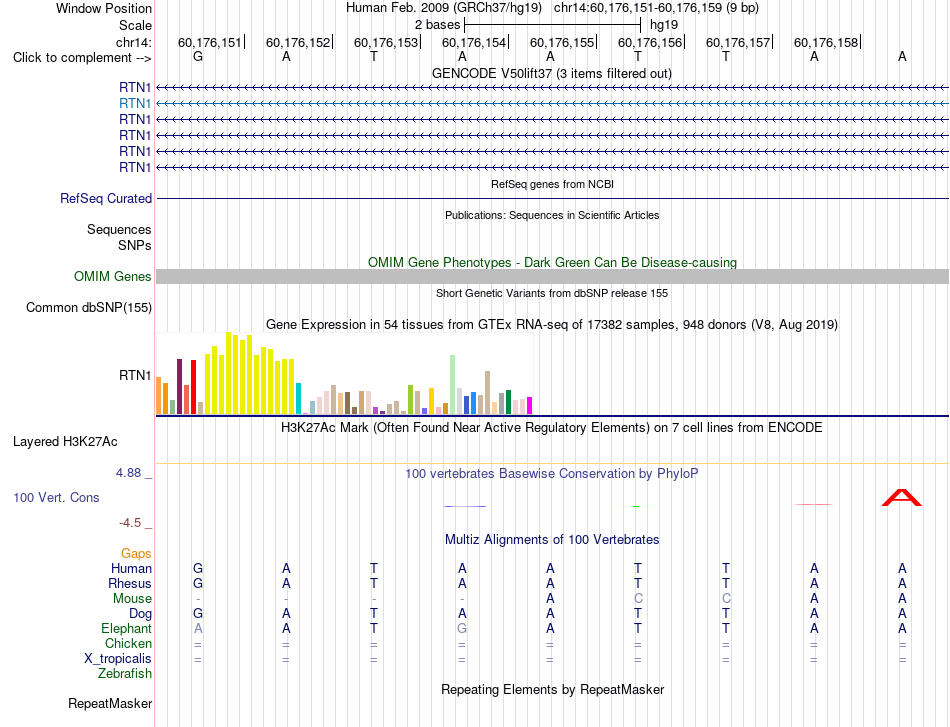The image size is (950, 727).
Task: Click the tallest yellow bar in GTEx chart
Action: pyautogui.click(x=229, y=373)
